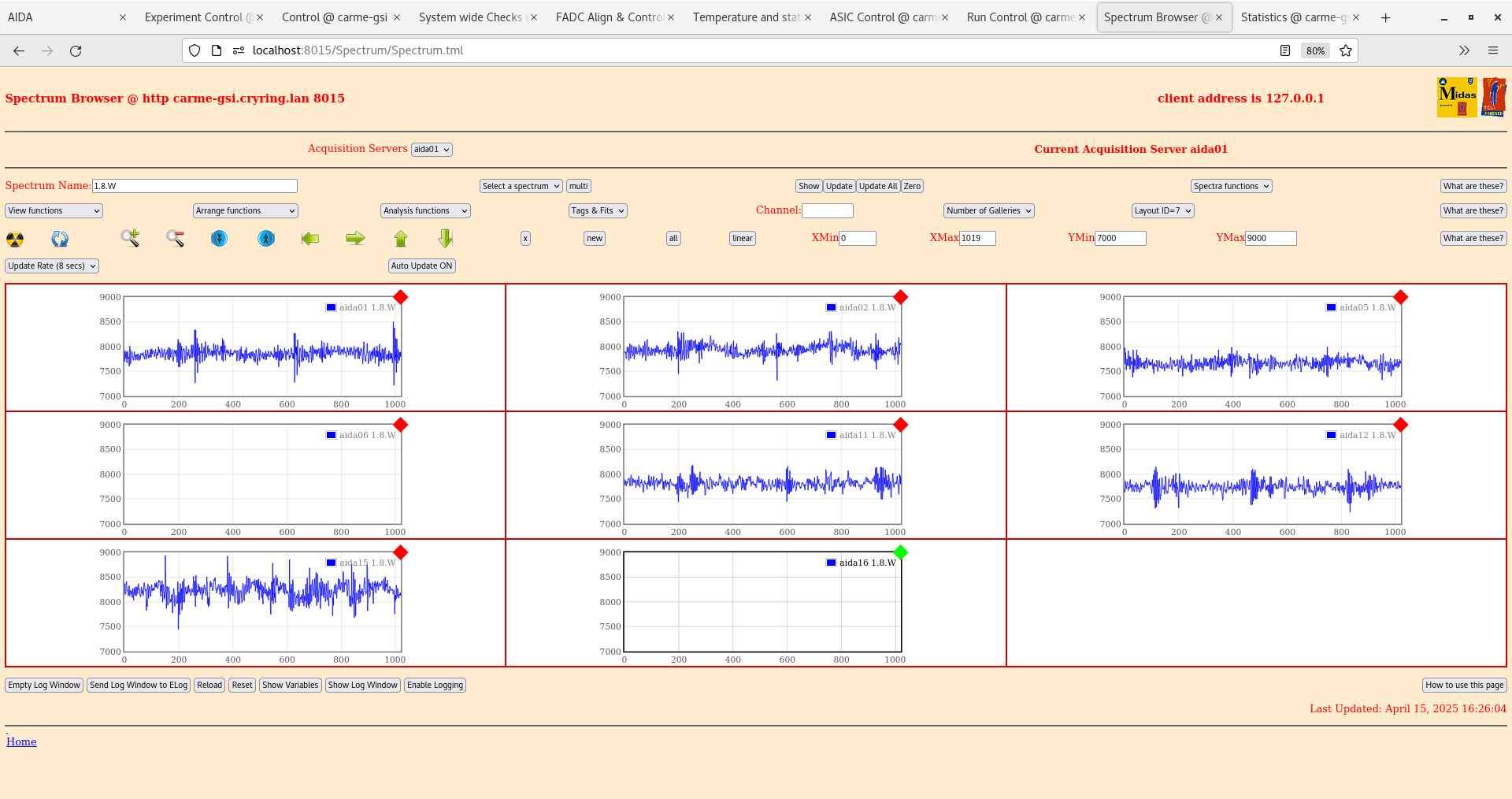Expand the View functions dropdown
Image resolution: width=1512 pixels, height=799 pixels.
pyautogui.click(x=54, y=210)
